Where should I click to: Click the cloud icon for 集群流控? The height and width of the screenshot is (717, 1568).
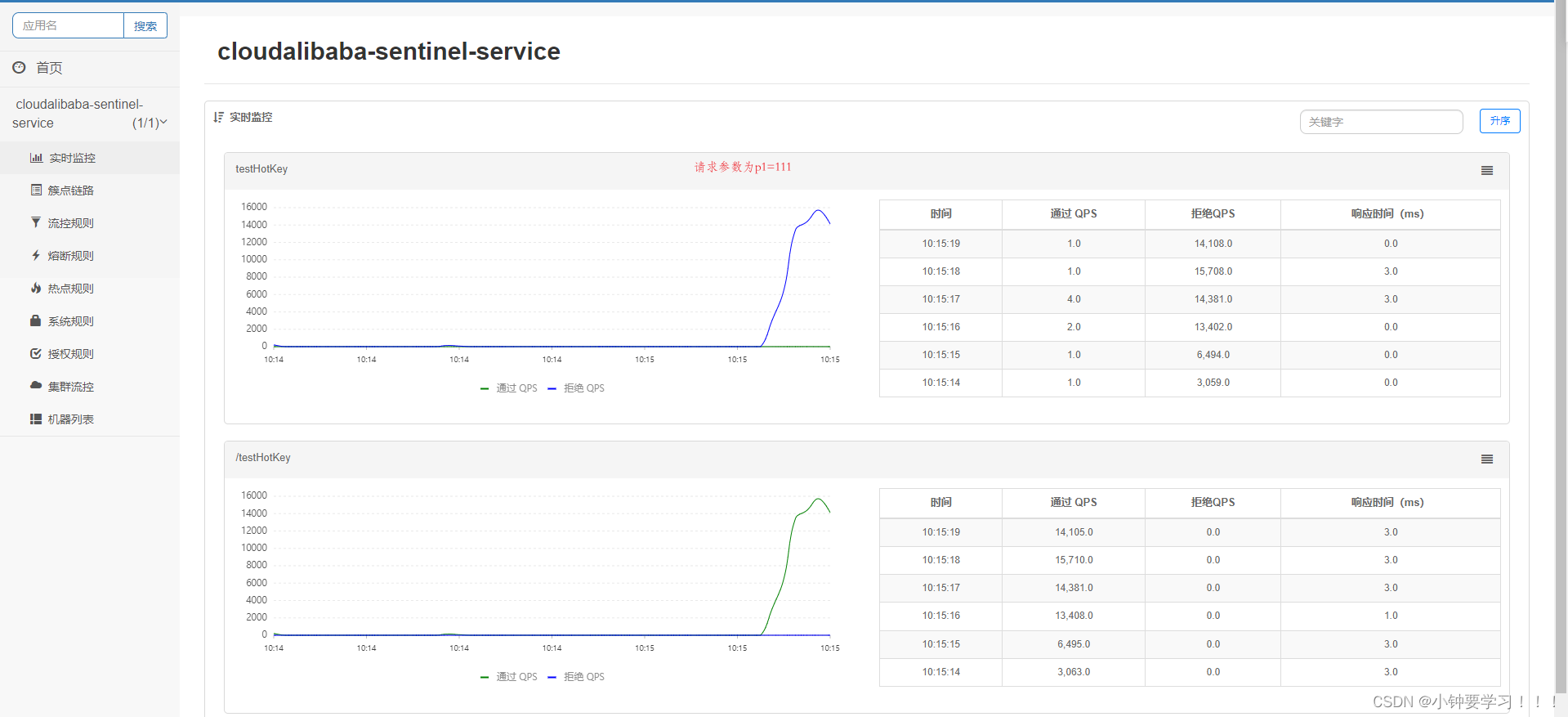pyautogui.click(x=36, y=385)
